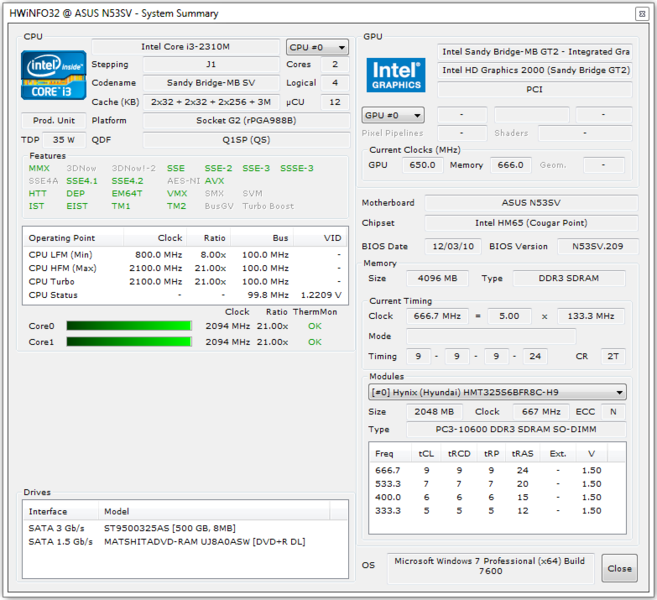The width and height of the screenshot is (657, 600).
Task: Select the 666.7 frequency timing row
Action: coord(497,470)
